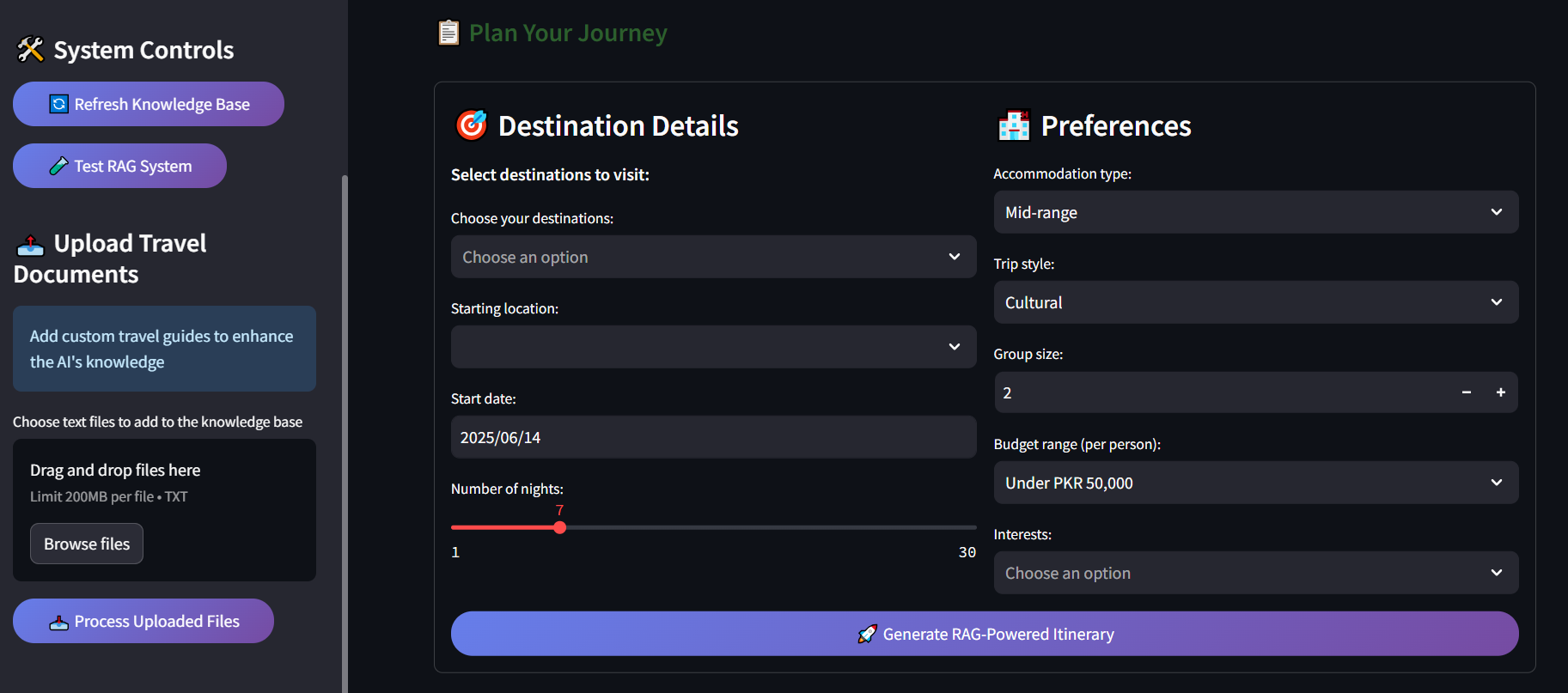The height and width of the screenshot is (693, 1568).
Task: Click the rocket icon on the Generate button
Action: click(x=867, y=634)
